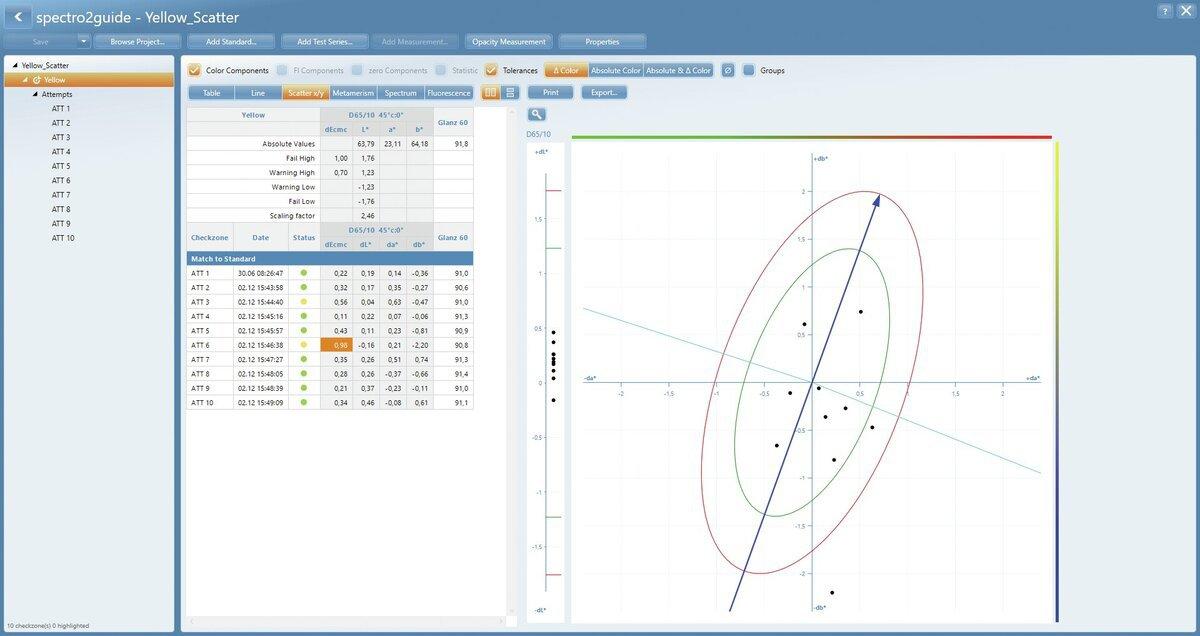Click orange dEcmc value 0,98 for ATT 6
The height and width of the screenshot is (636, 1200).
336,345
